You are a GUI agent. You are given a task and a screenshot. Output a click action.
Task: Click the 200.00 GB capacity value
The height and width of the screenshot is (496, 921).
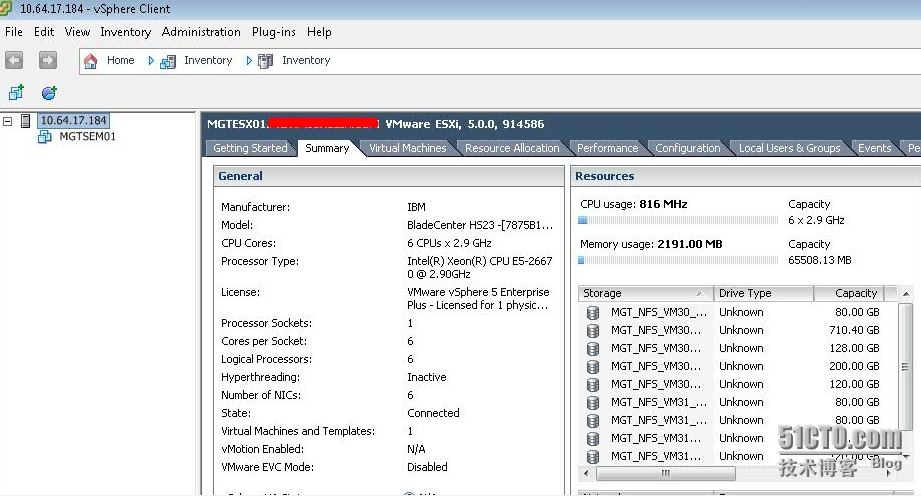click(854, 366)
